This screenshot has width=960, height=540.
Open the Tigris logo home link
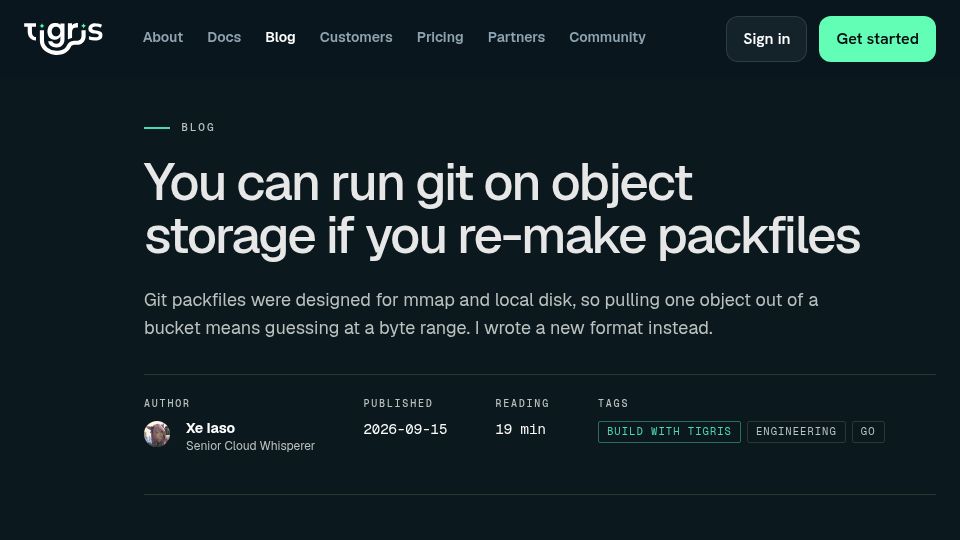63,37
